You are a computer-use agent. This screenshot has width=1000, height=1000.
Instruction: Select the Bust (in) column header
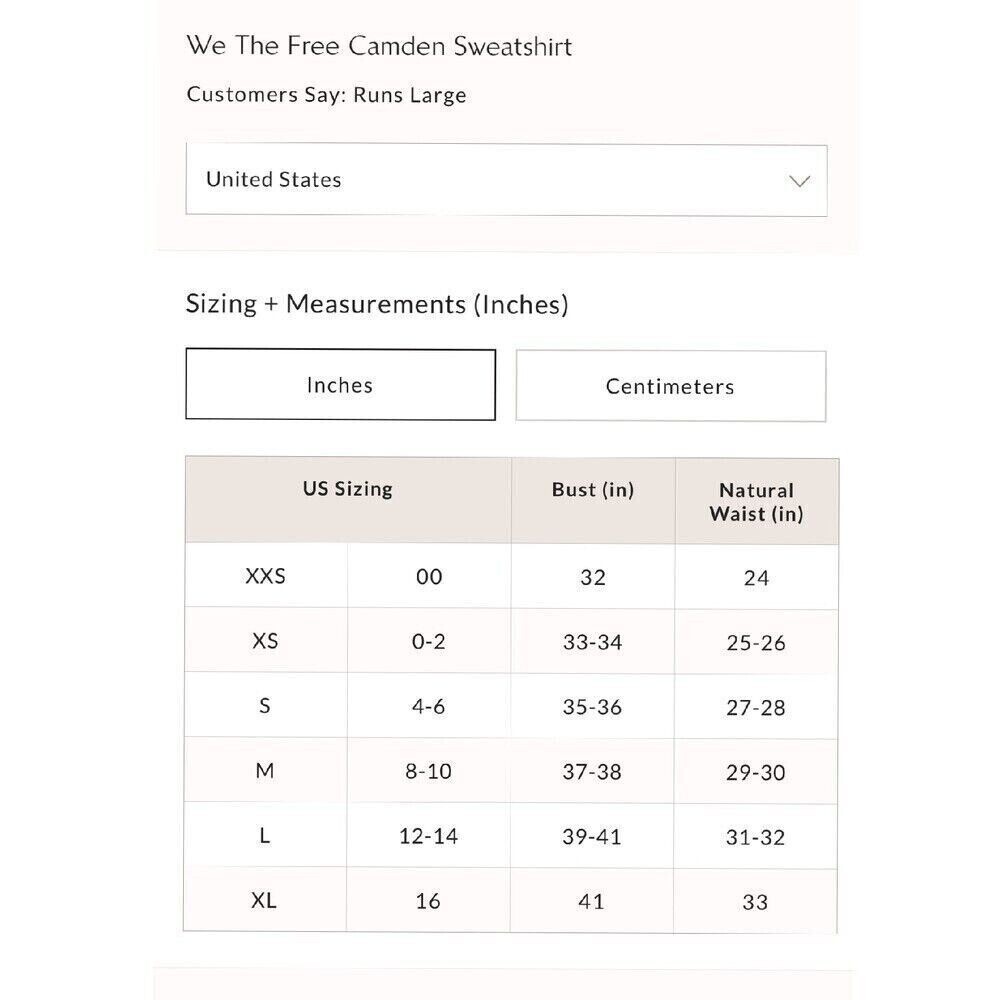(593, 490)
